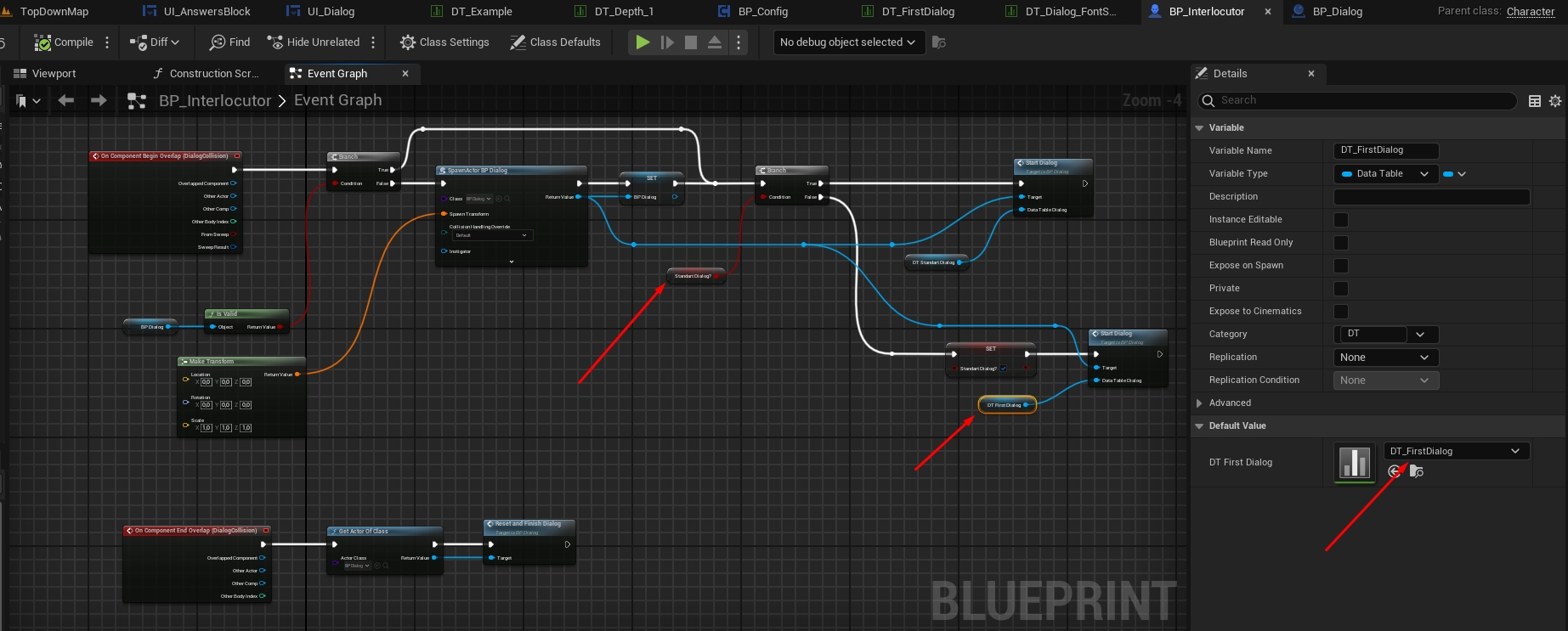This screenshot has width=1568, height=631.
Task: Navigate back in graph history
Action: coord(66,101)
